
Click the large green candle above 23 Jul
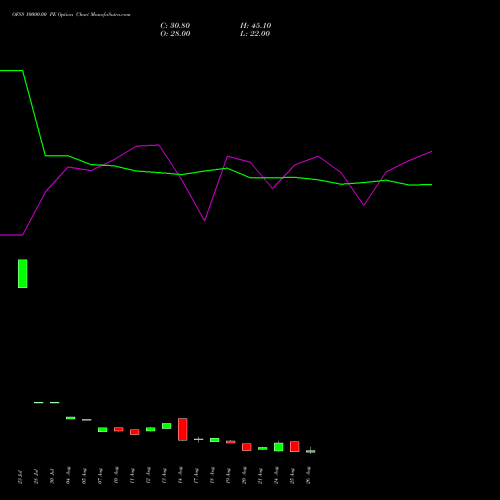tap(23, 273)
